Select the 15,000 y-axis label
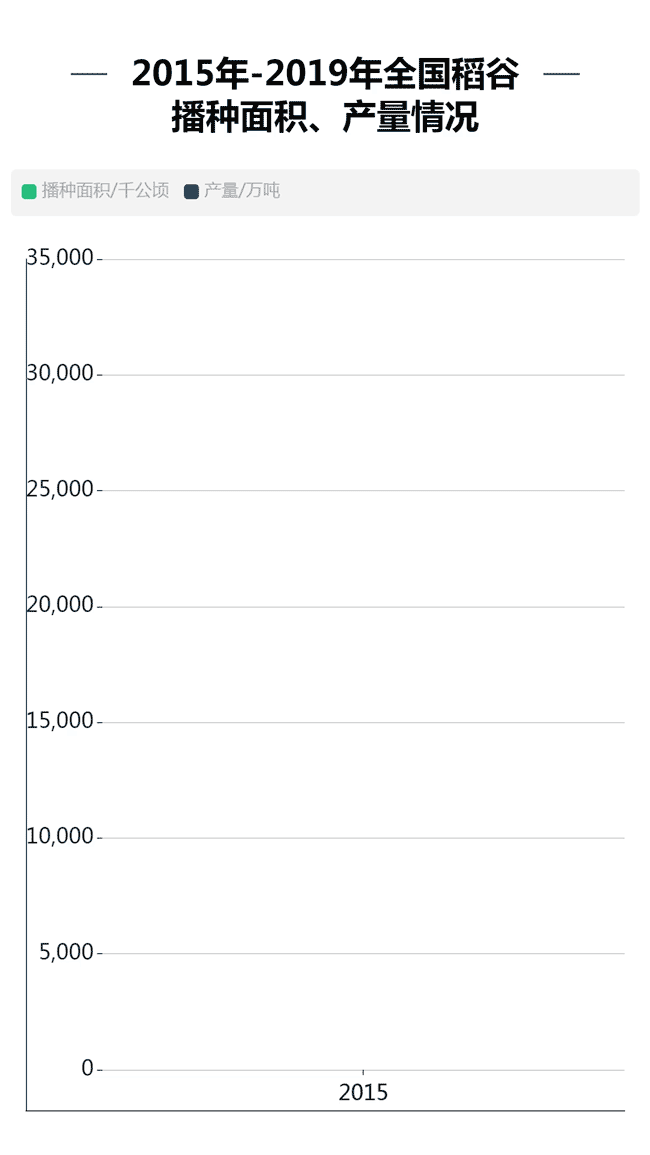650x1155 pixels. (60, 721)
